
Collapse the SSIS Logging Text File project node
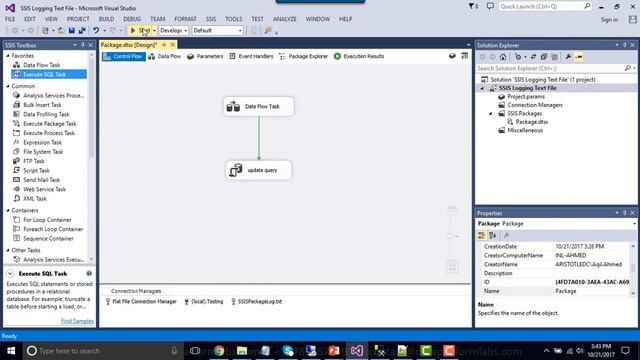(x=482, y=88)
